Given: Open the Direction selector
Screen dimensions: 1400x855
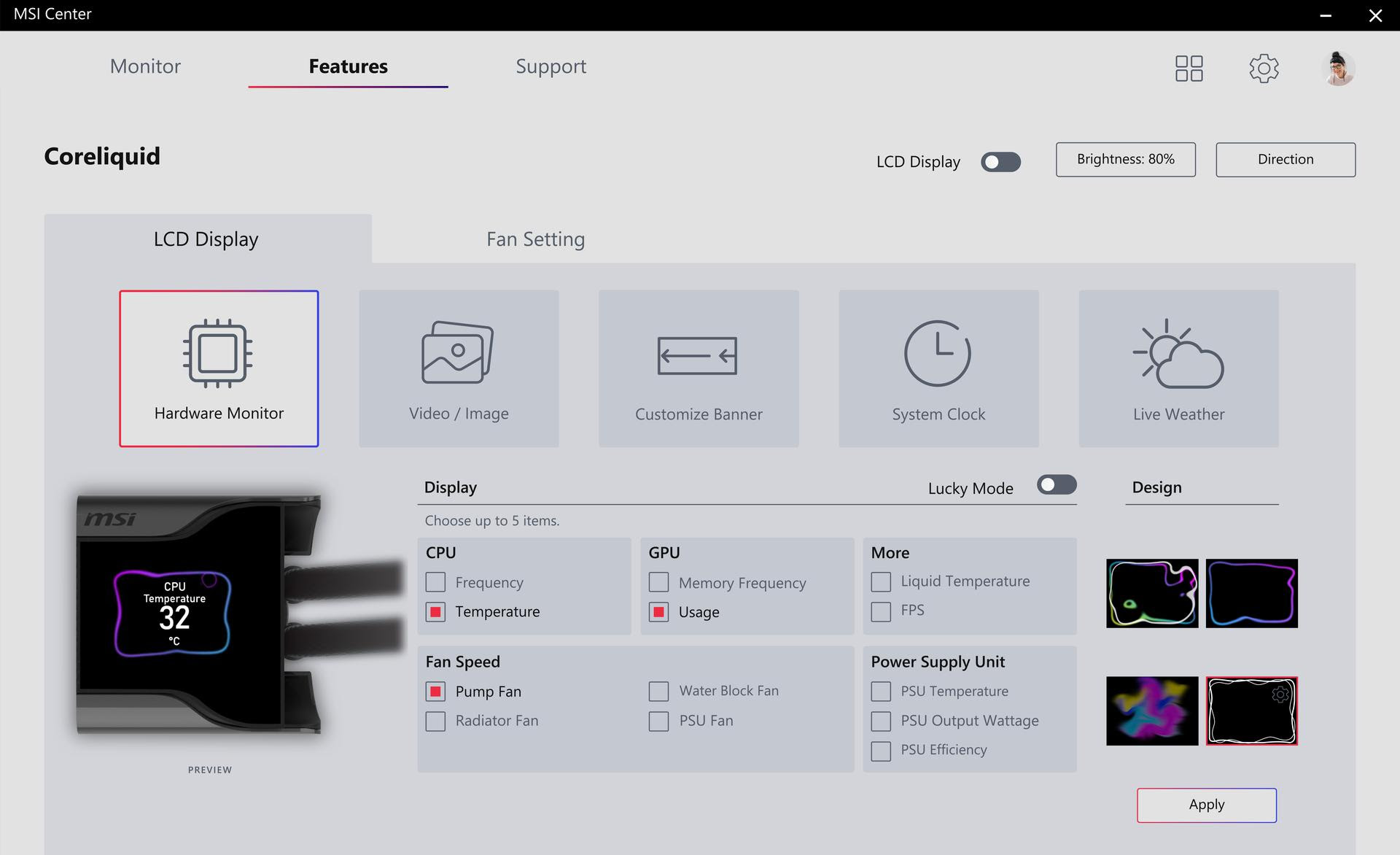Looking at the screenshot, I should point(1285,160).
